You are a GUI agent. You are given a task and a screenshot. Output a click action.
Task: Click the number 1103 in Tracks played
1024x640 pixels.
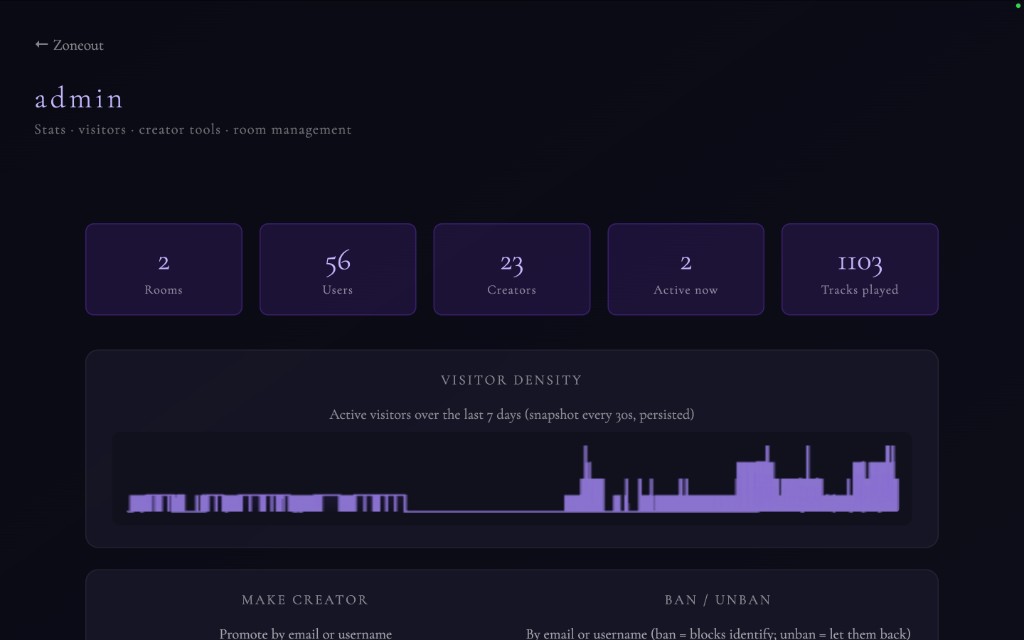[859, 263]
